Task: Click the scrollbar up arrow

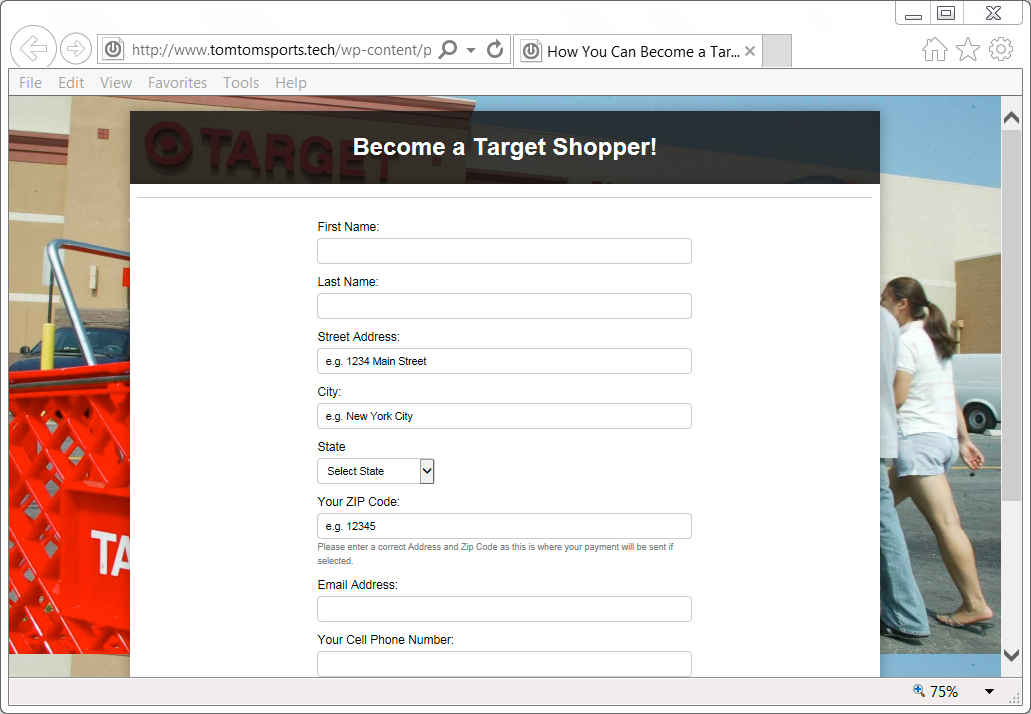Action: coord(1011,118)
